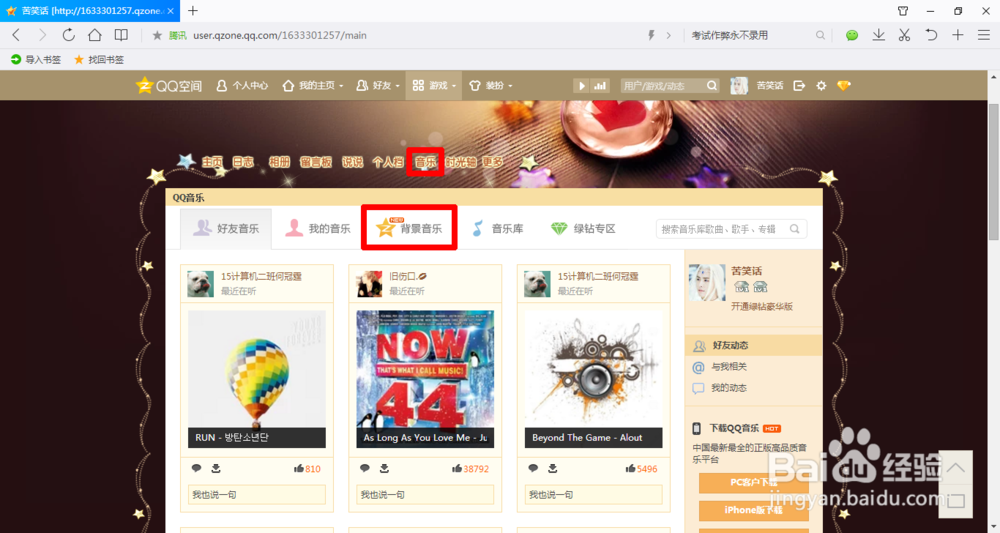Viewport: 1000px width, 533px height.
Task: Switch to the 背景音乐 tab
Action: (x=409, y=228)
